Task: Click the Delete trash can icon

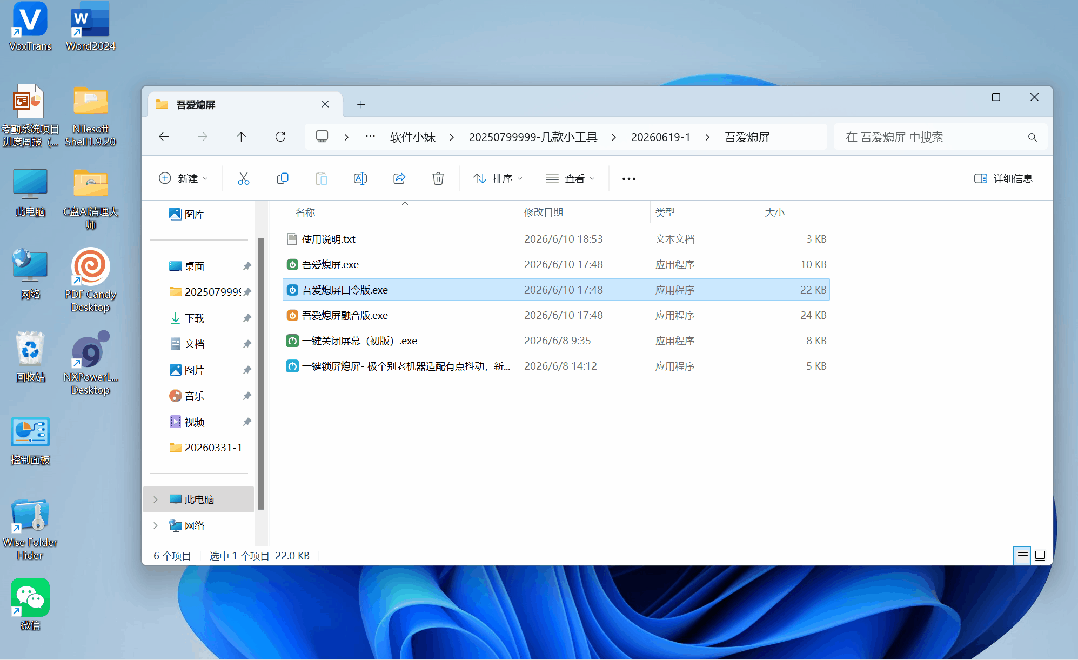Action: click(x=438, y=179)
